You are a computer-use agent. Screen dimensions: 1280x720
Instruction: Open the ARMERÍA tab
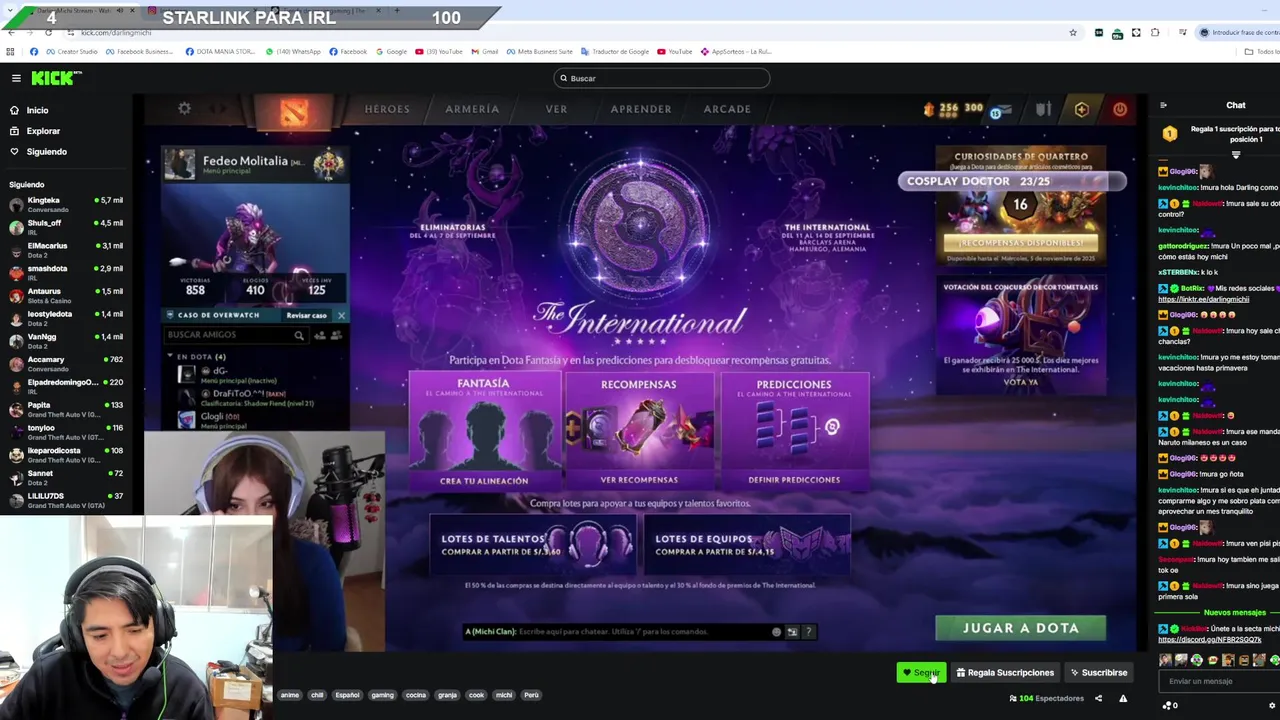[x=472, y=109]
